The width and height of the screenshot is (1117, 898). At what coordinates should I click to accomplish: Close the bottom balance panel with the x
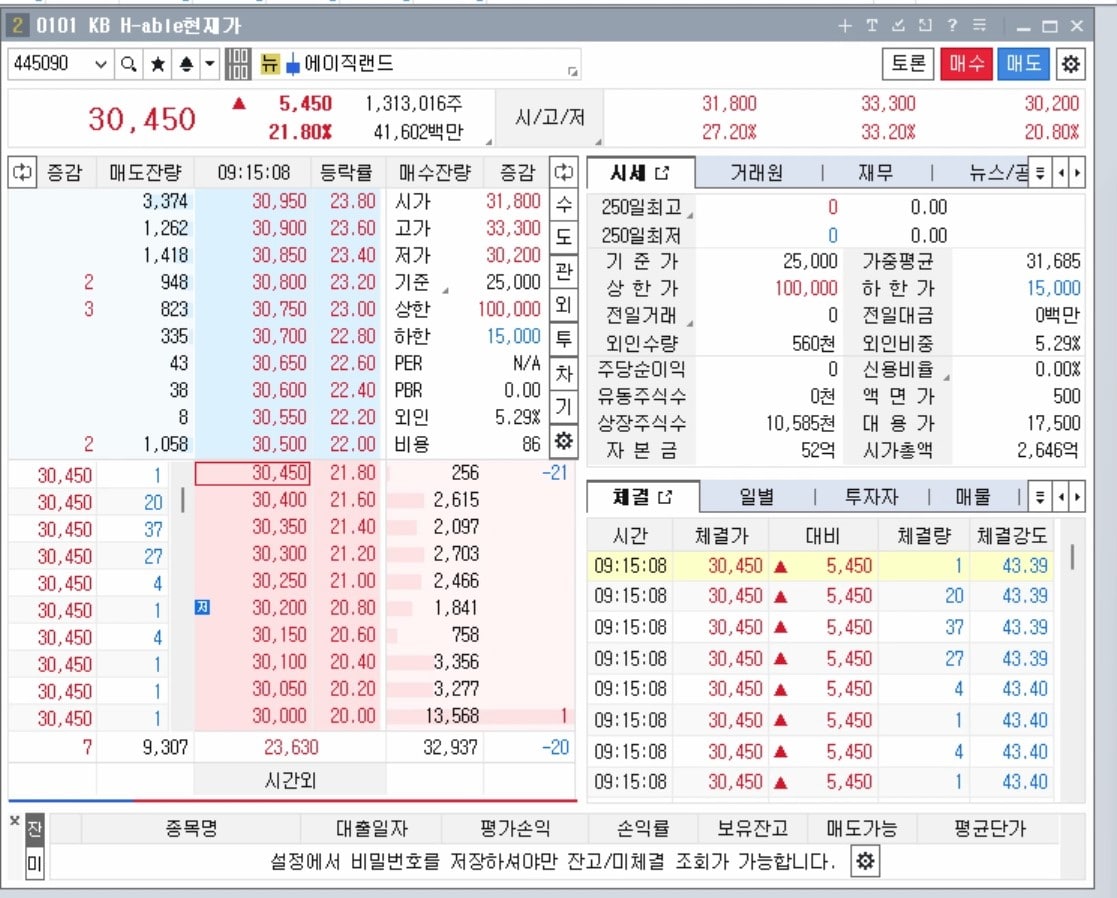click(14, 820)
